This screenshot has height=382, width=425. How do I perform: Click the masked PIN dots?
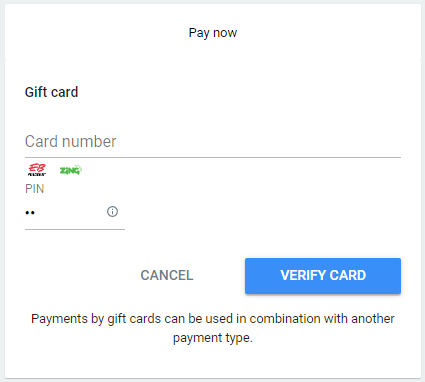coord(30,213)
